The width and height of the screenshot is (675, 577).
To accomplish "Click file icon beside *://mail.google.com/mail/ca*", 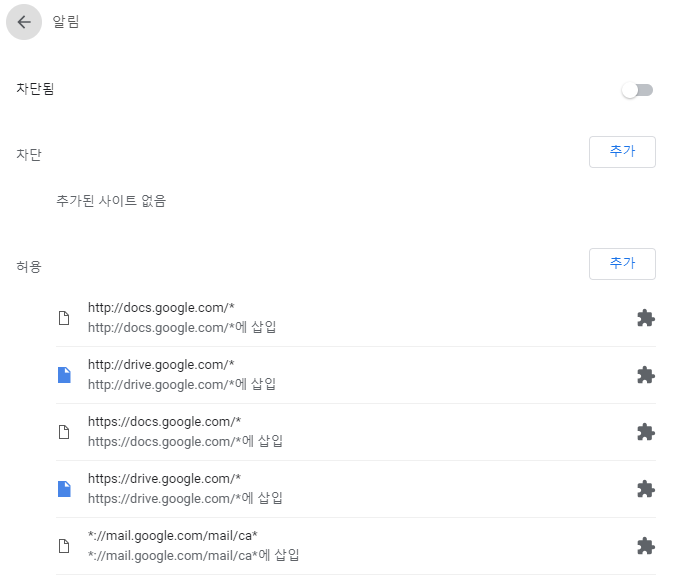I will [x=64, y=546].
